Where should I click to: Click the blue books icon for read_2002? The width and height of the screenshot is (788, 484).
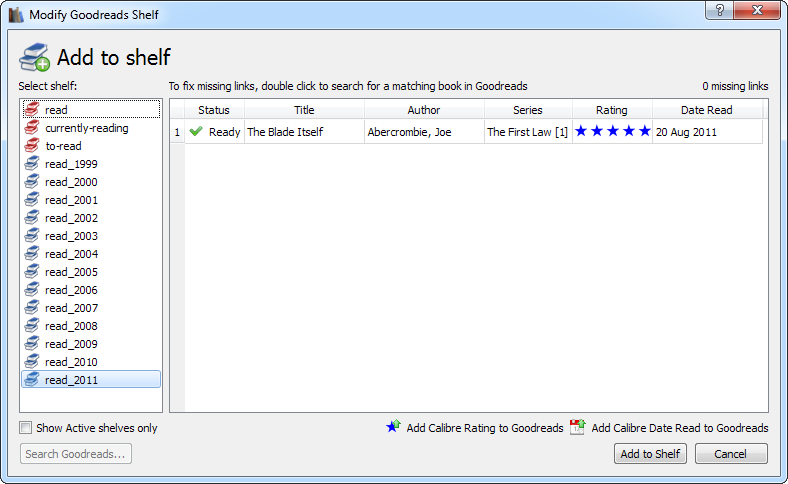(32, 218)
